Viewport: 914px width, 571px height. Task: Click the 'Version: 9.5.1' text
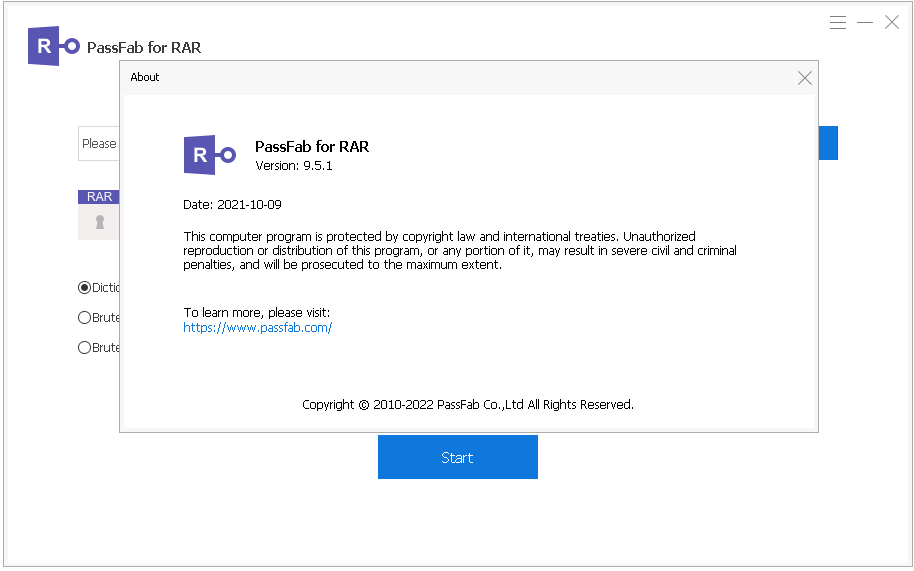point(294,166)
